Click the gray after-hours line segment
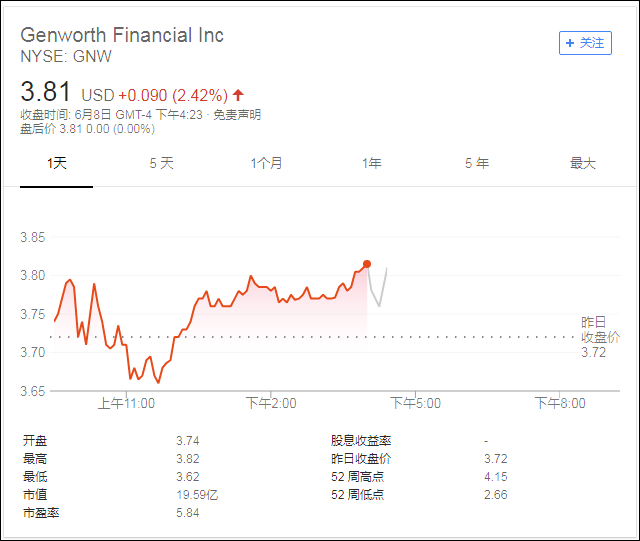This screenshot has height=541, width=640. [378, 292]
